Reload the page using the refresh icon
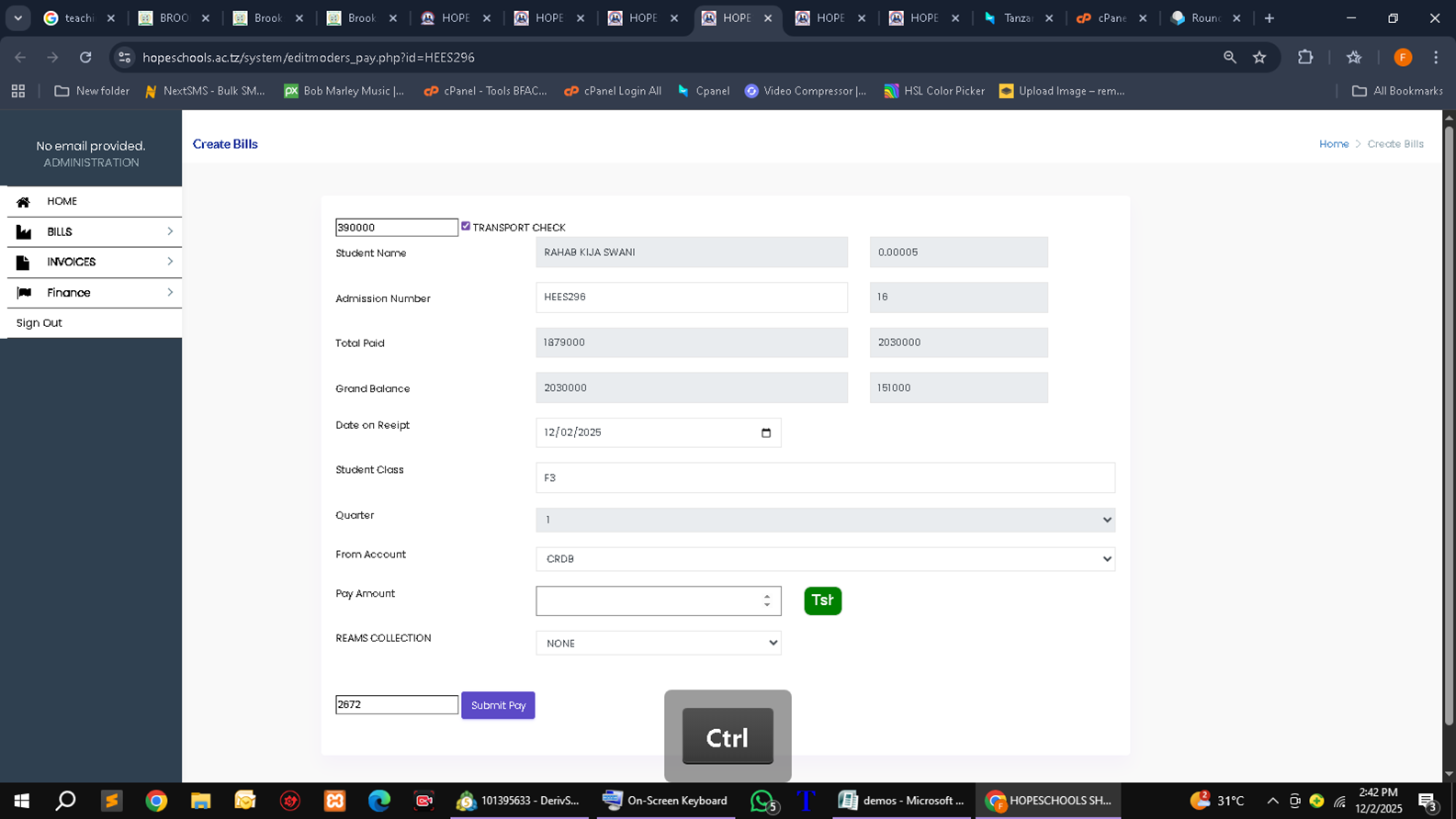The width and height of the screenshot is (1456, 819). (85, 57)
